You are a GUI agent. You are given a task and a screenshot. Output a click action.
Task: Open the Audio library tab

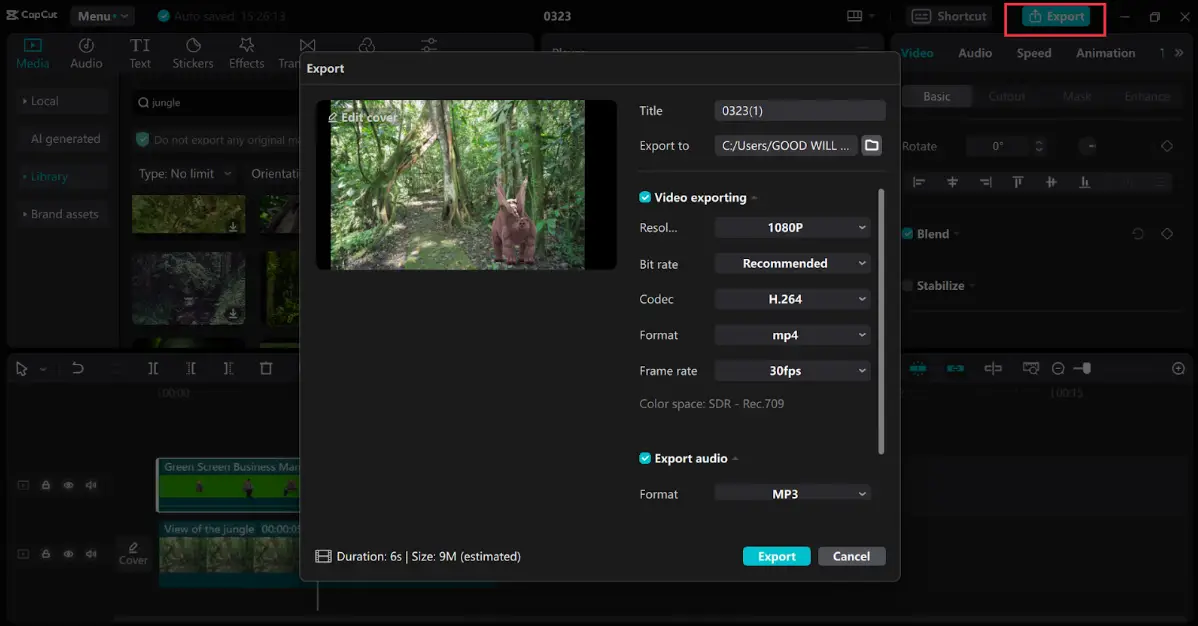tap(86, 54)
